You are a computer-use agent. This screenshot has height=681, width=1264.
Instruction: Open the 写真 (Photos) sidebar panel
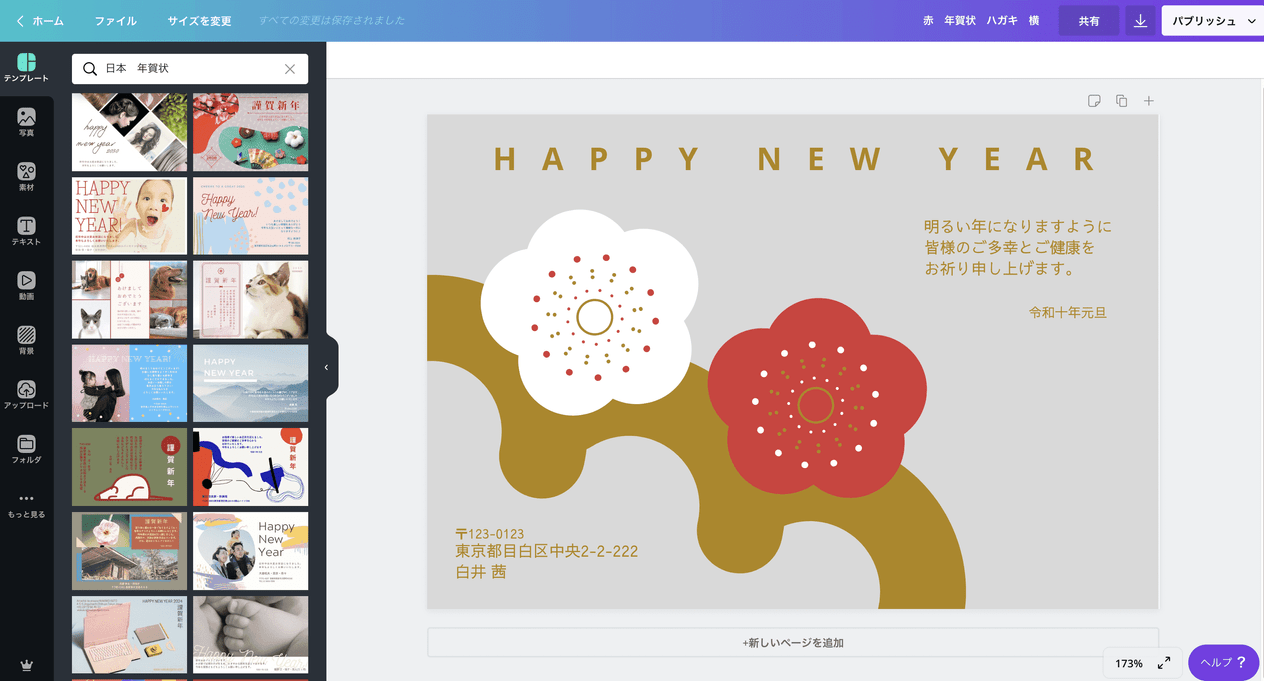26,122
